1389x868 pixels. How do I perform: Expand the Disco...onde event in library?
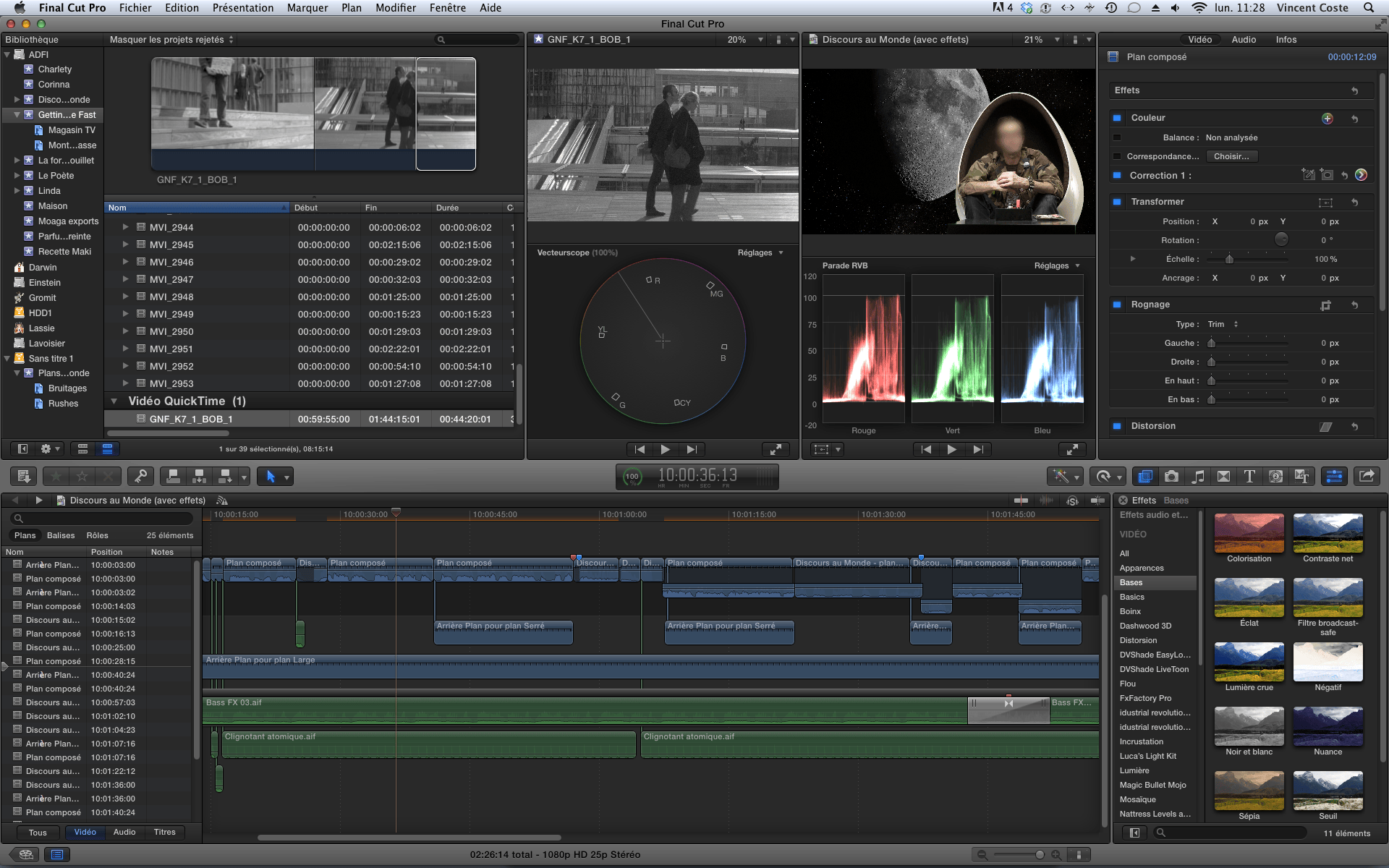click(x=17, y=100)
